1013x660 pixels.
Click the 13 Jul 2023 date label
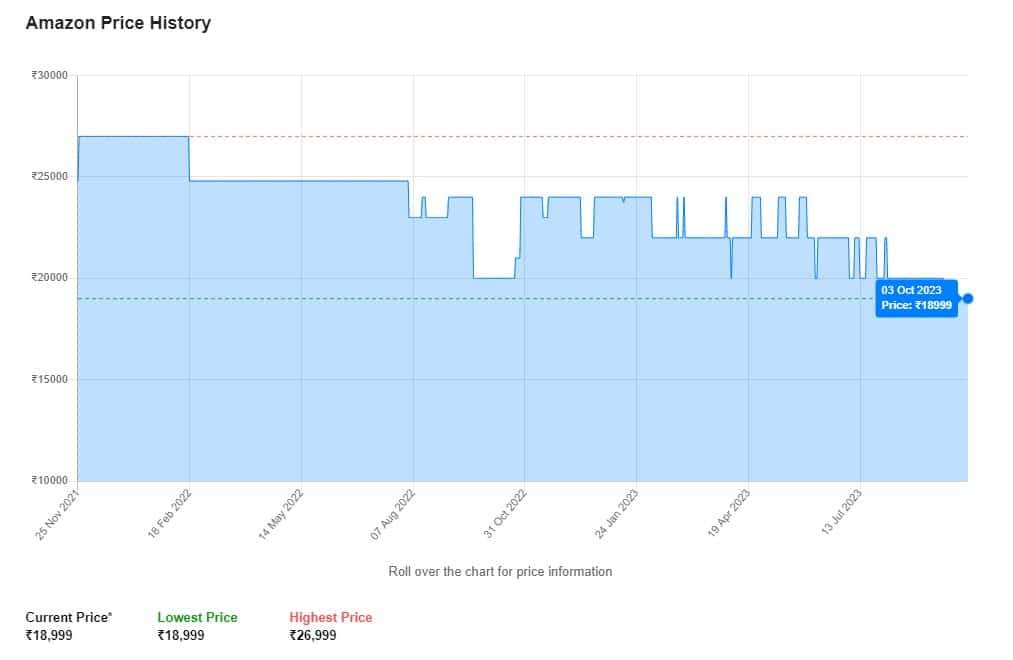841,513
